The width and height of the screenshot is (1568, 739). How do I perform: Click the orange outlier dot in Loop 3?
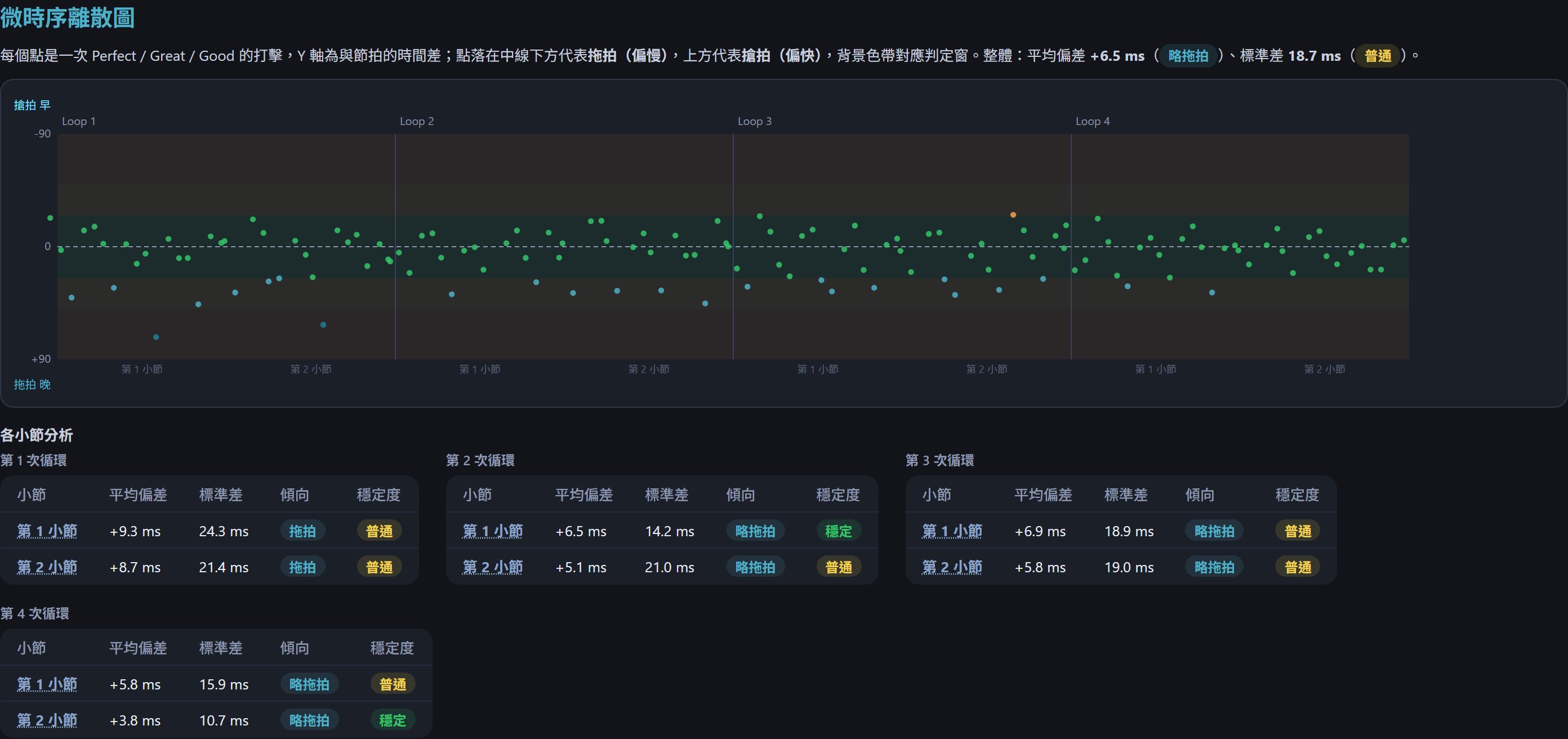(1013, 215)
